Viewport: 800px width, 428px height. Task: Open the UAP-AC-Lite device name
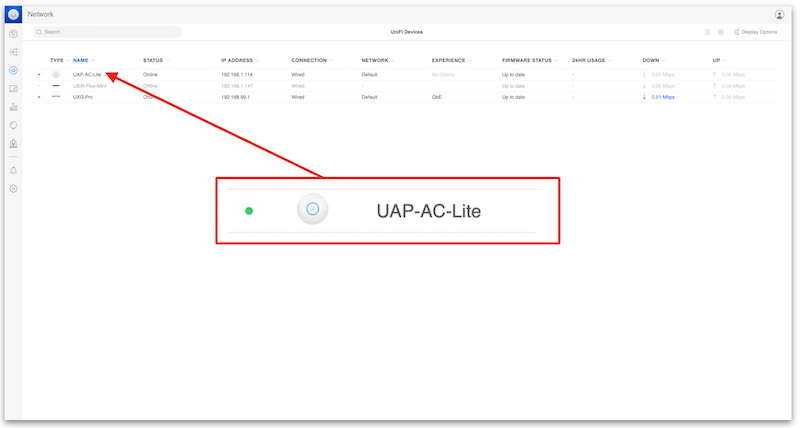pyautogui.click(x=87, y=74)
